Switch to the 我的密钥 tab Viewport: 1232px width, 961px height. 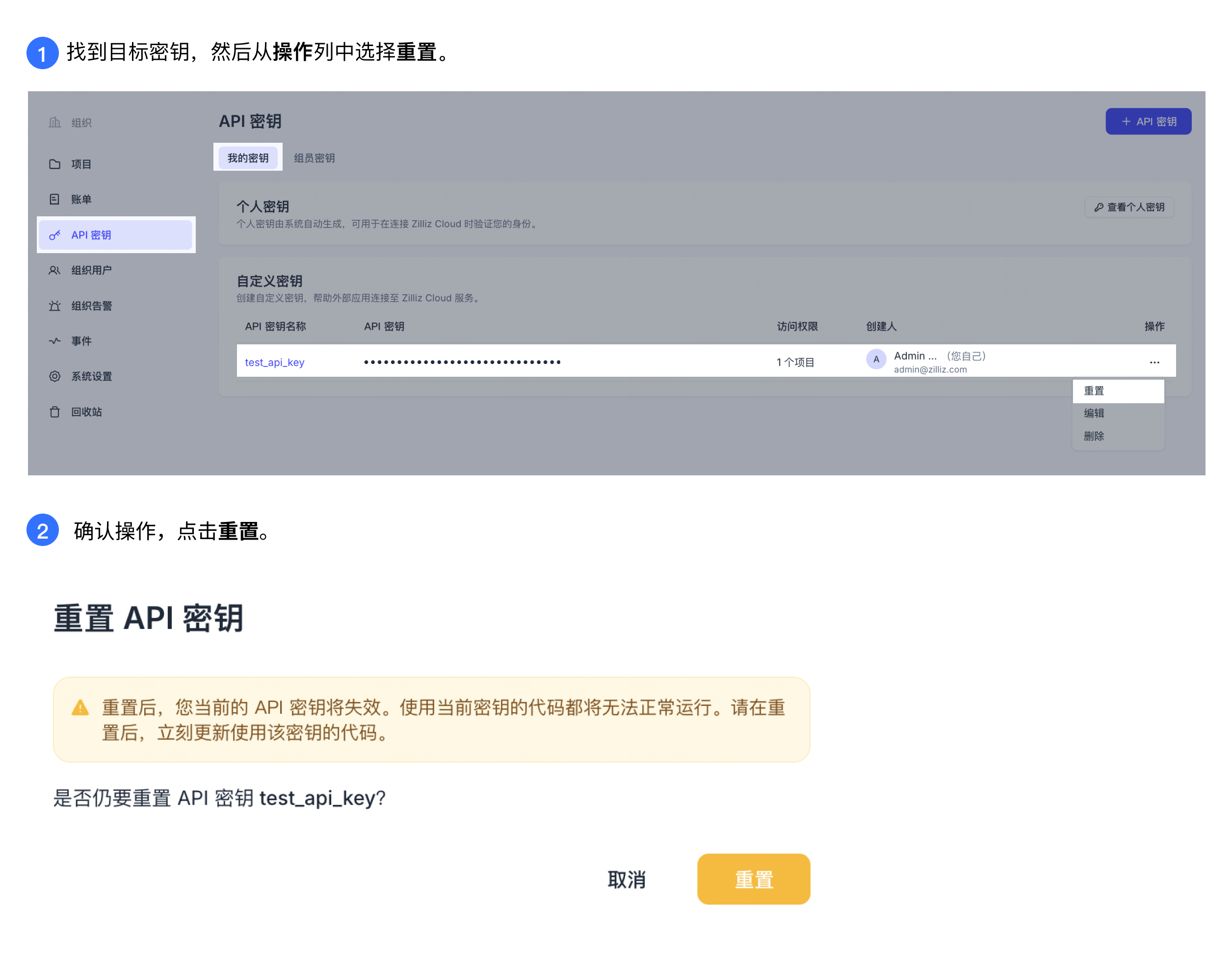pos(248,158)
